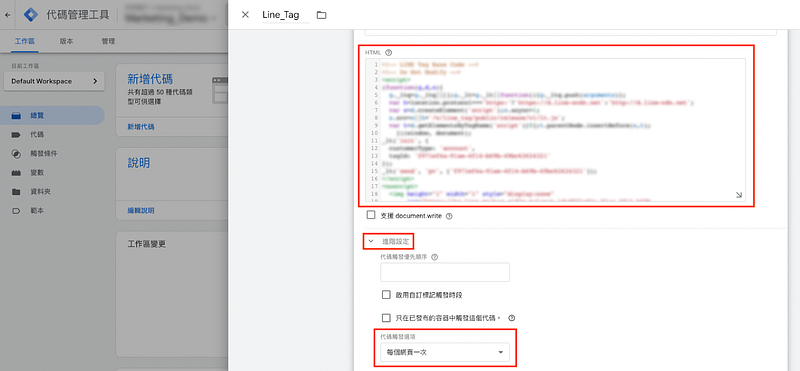Click the 工作區變更 heading
Screen dimensions: 800x371
click(146, 244)
